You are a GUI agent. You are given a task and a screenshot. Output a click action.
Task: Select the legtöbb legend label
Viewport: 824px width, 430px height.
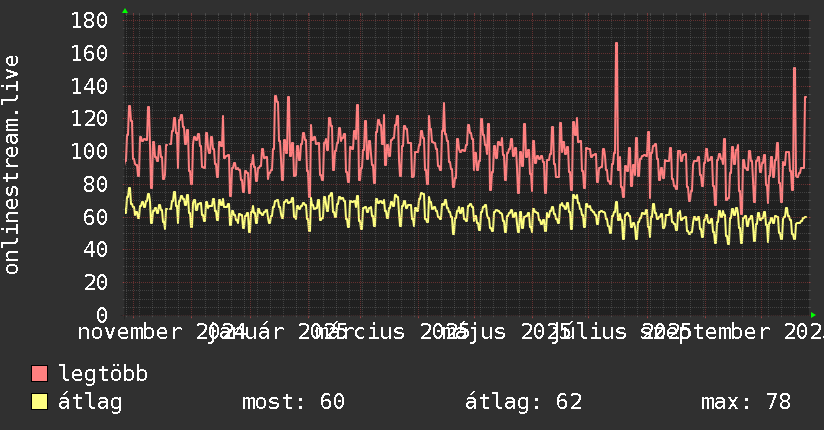pyautogui.click(x=103, y=374)
